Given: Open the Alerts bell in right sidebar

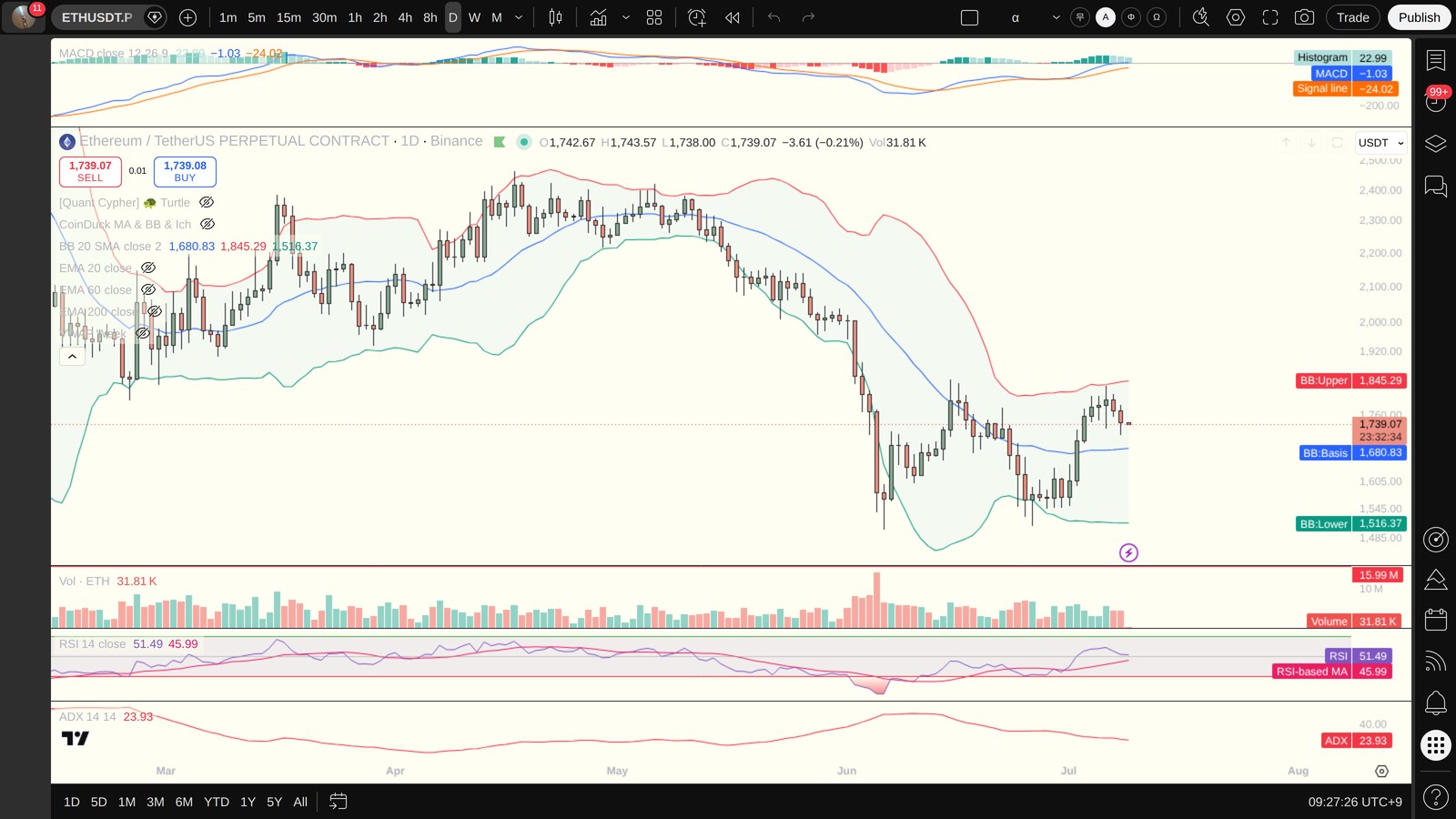Looking at the screenshot, I should [1436, 703].
